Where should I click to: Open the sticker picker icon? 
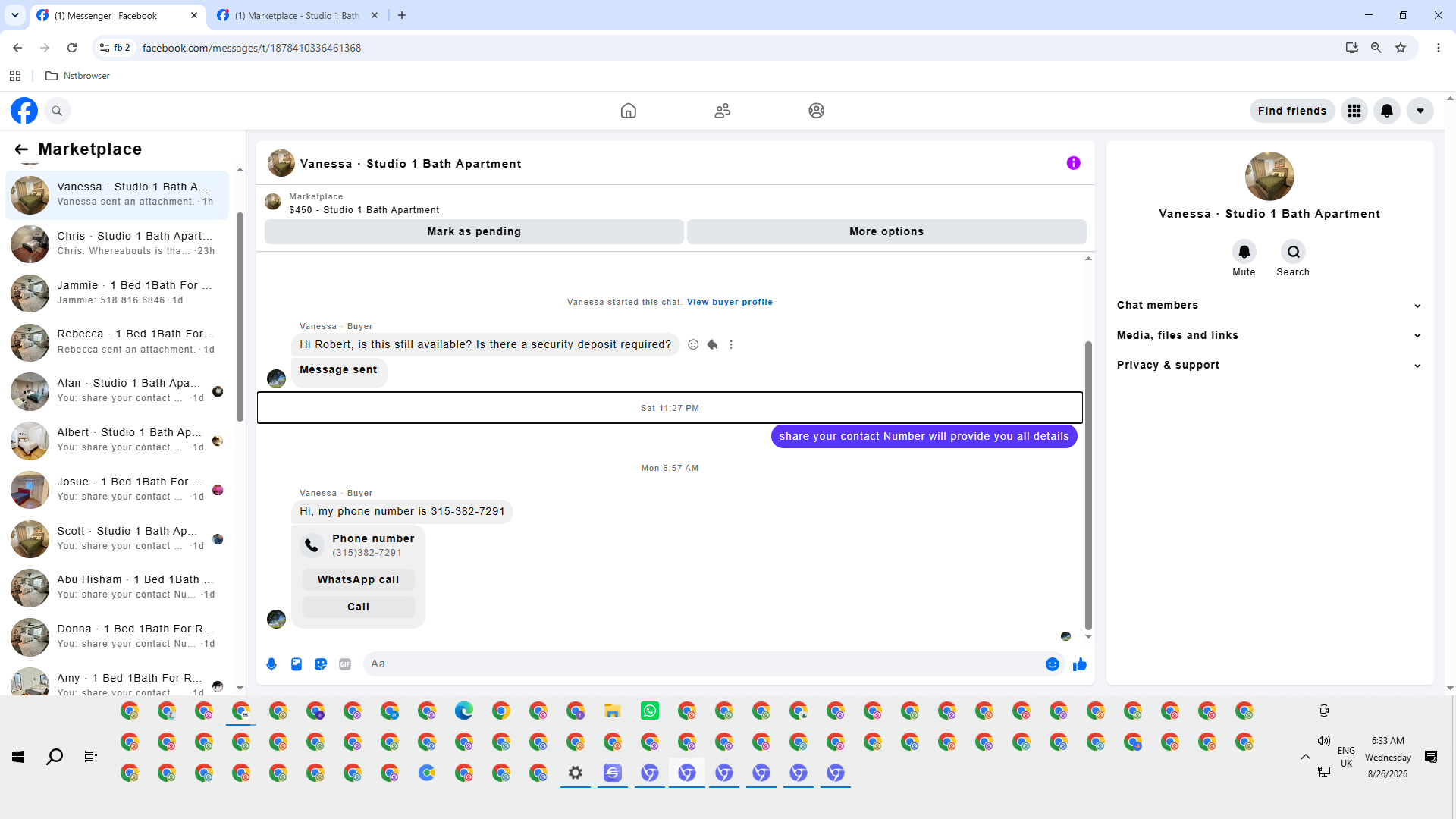(x=321, y=664)
